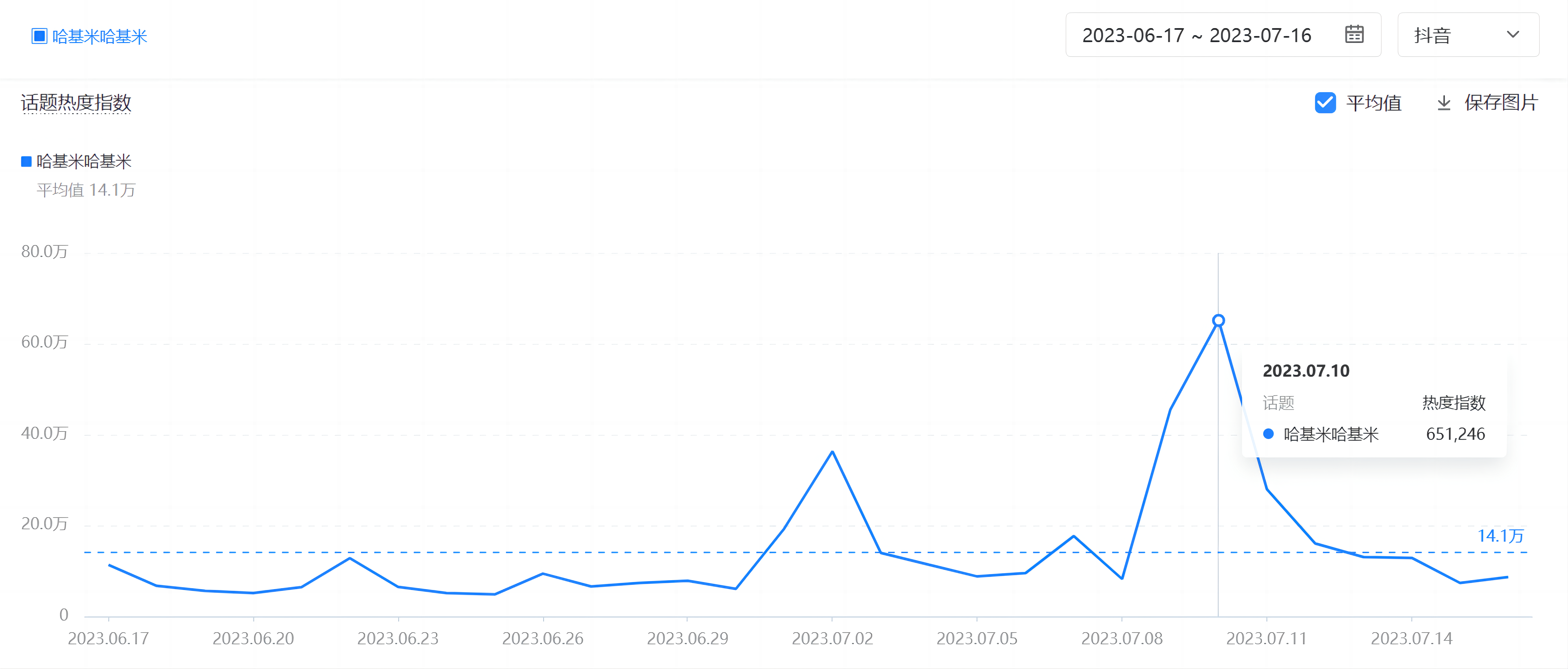Click the 14.1万 average line label
1568x669 pixels.
(1500, 536)
